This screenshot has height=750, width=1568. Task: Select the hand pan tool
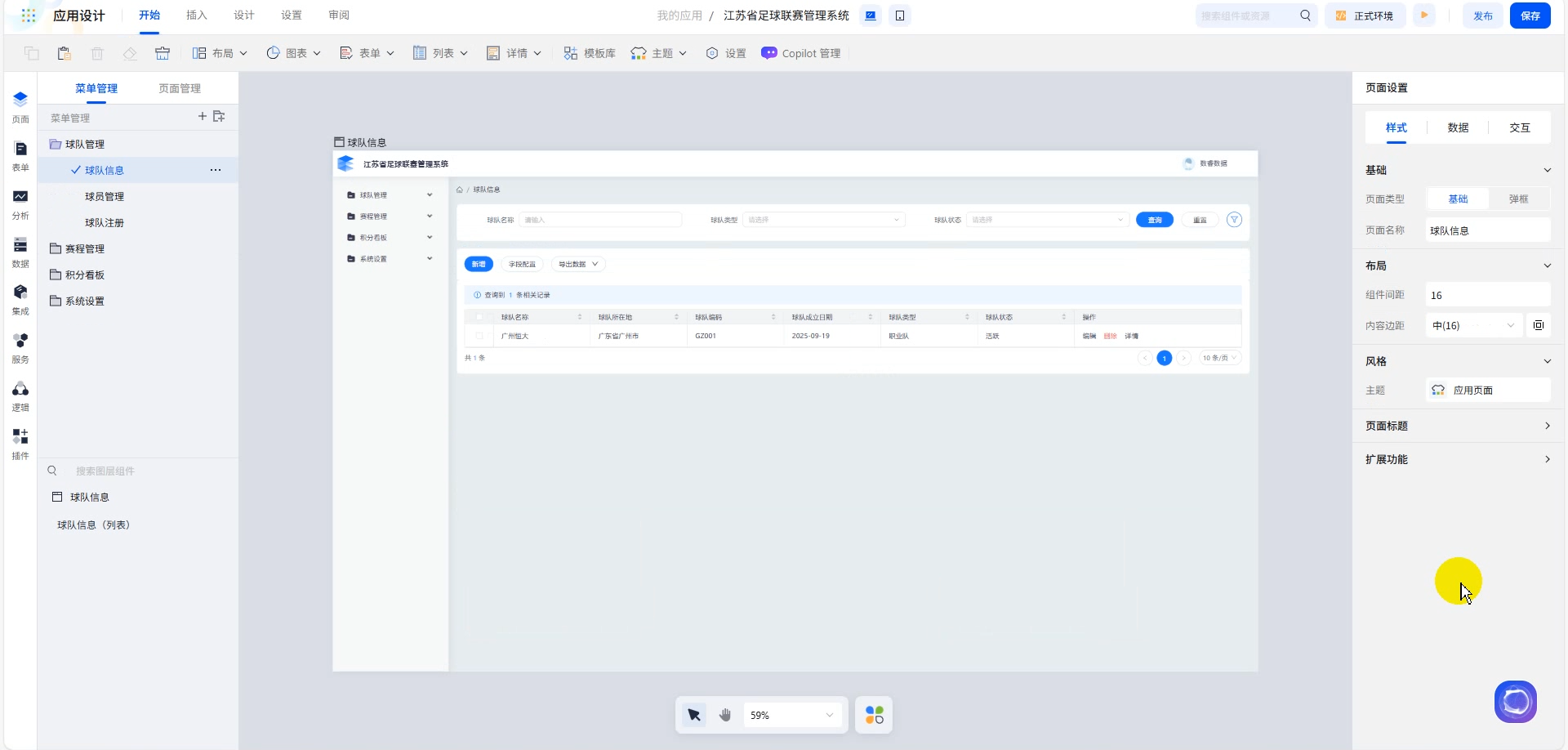tap(725, 715)
